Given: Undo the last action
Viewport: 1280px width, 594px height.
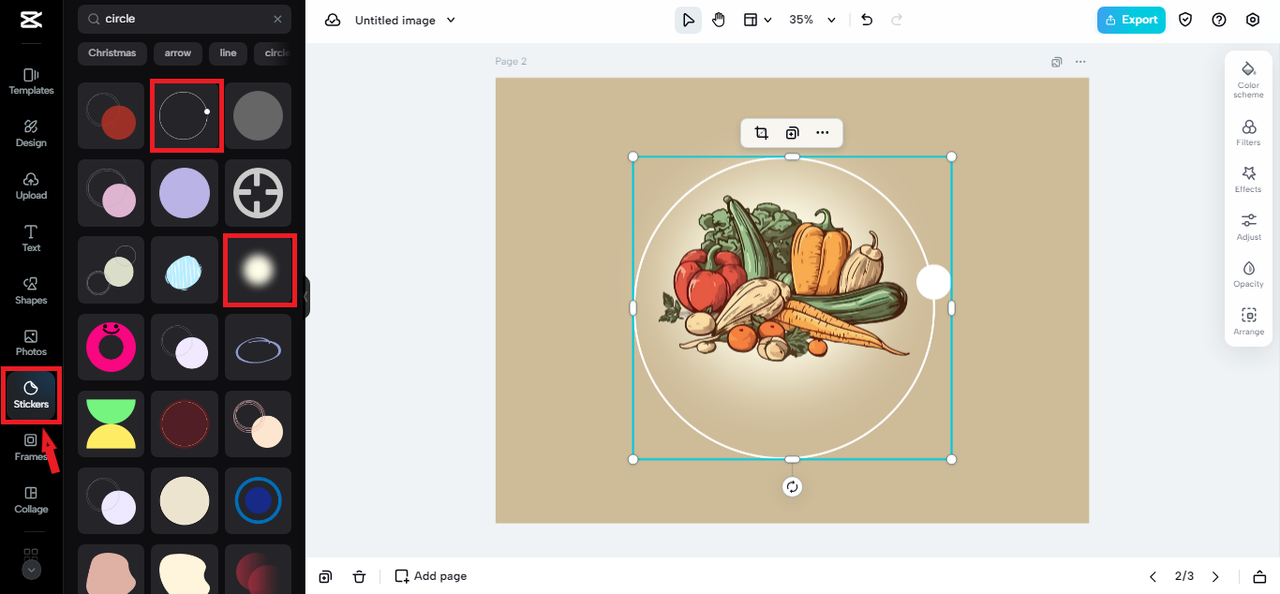Looking at the screenshot, I should click(x=867, y=20).
